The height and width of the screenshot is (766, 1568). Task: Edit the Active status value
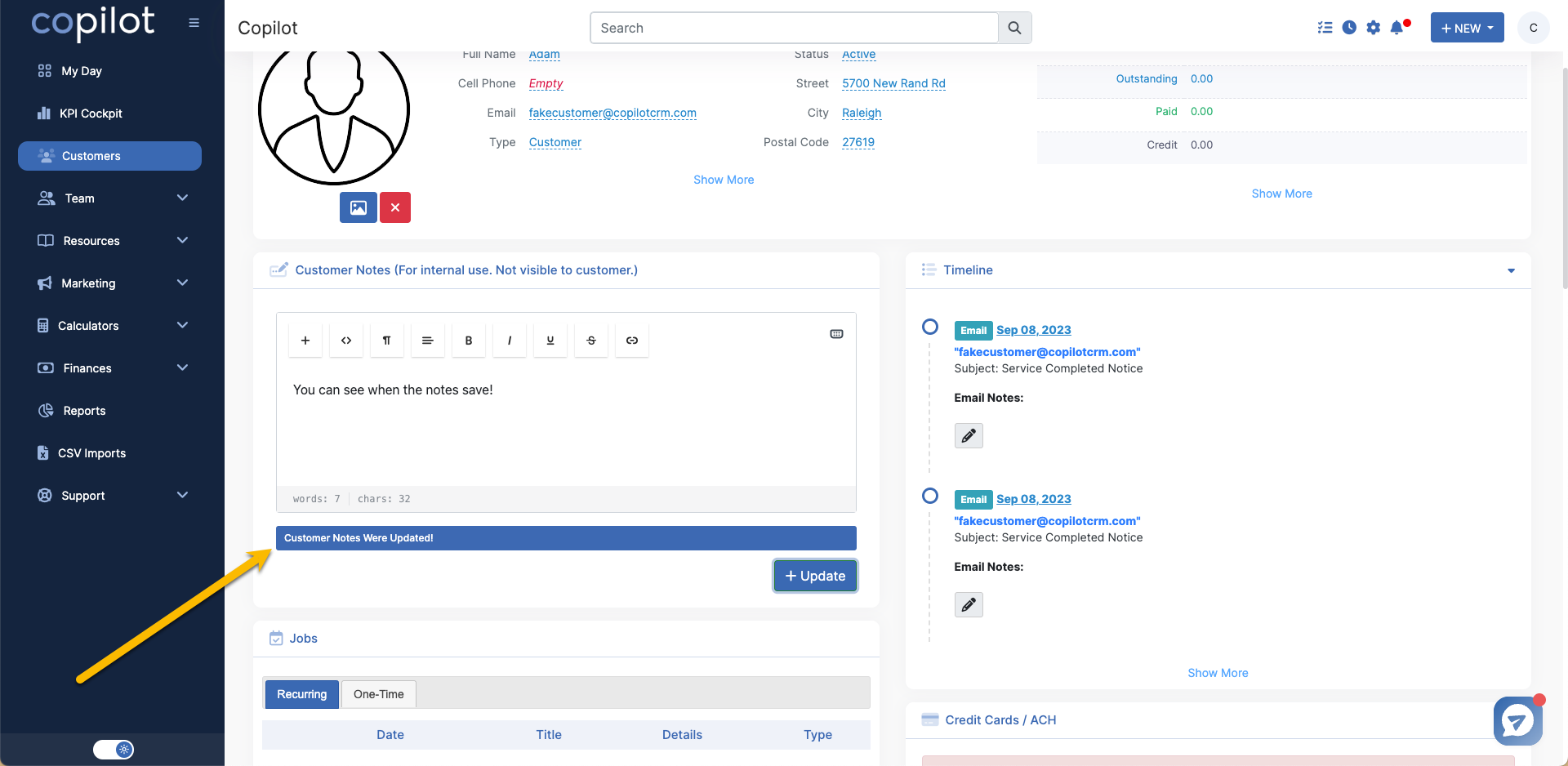858,55
